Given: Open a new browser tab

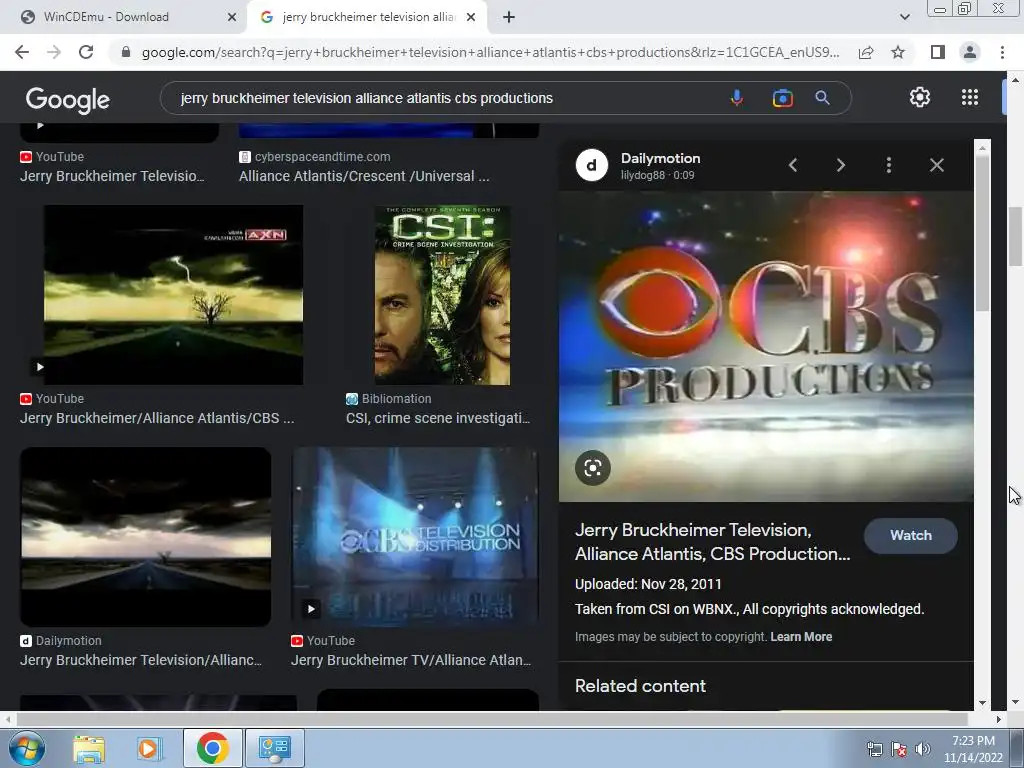Looking at the screenshot, I should click(x=509, y=17).
